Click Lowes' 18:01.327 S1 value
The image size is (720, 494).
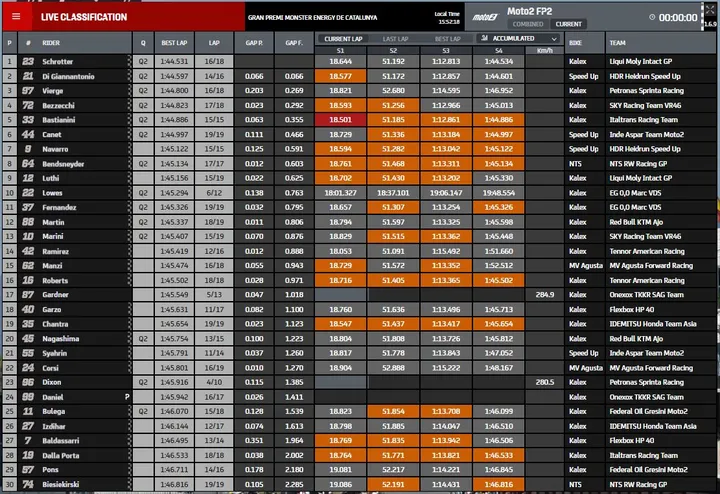click(340, 193)
